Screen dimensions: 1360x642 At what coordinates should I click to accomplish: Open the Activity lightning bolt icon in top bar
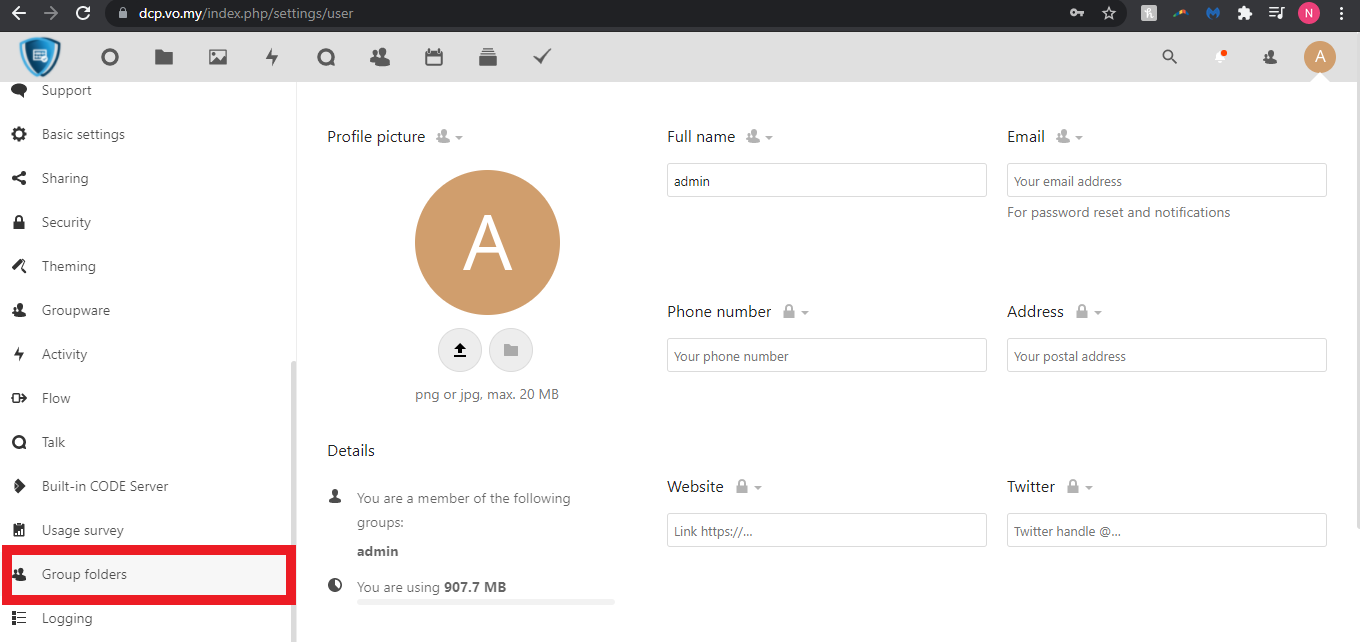click(272, 57)
